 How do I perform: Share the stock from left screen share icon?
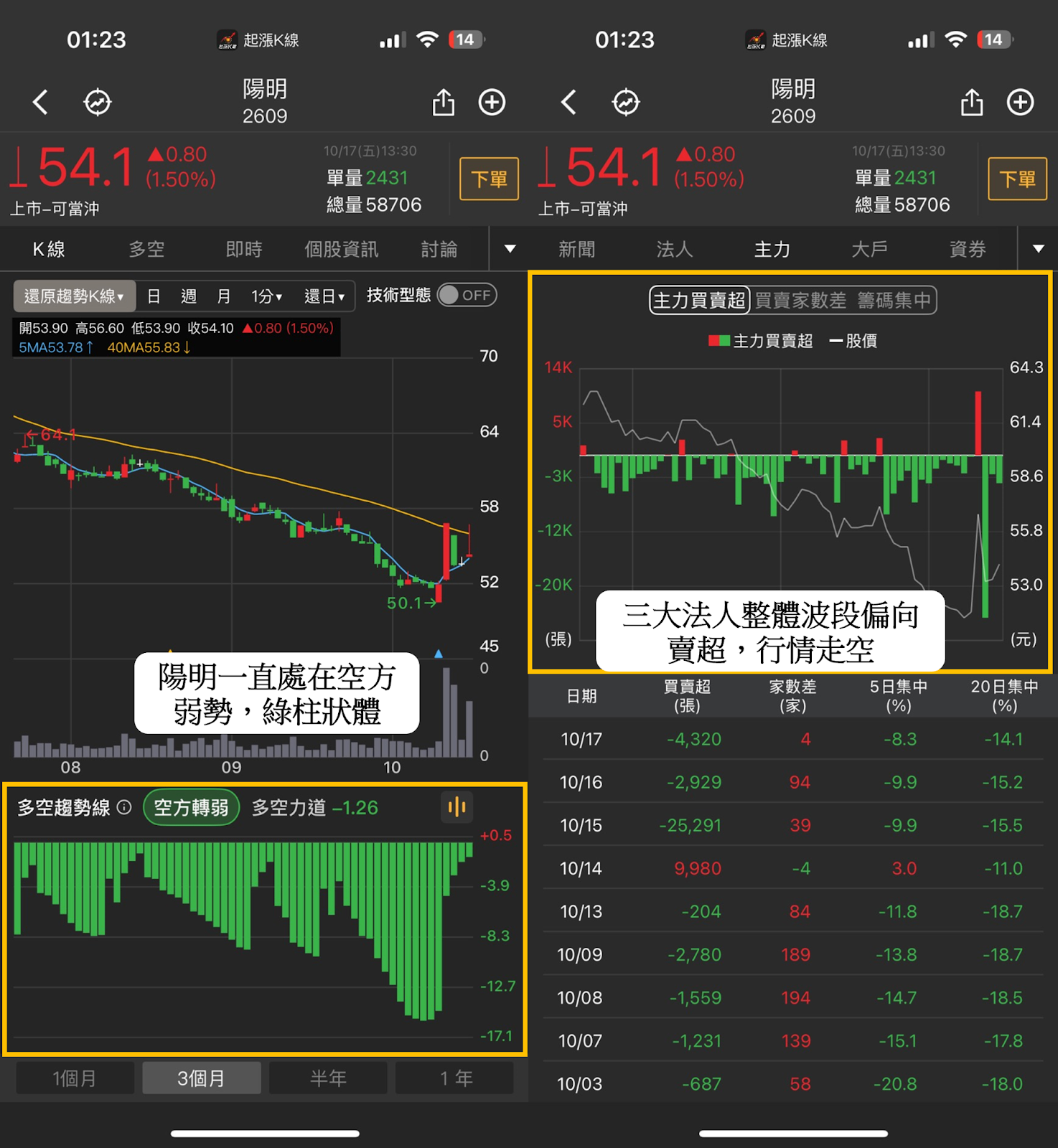(x=444, y=102)
